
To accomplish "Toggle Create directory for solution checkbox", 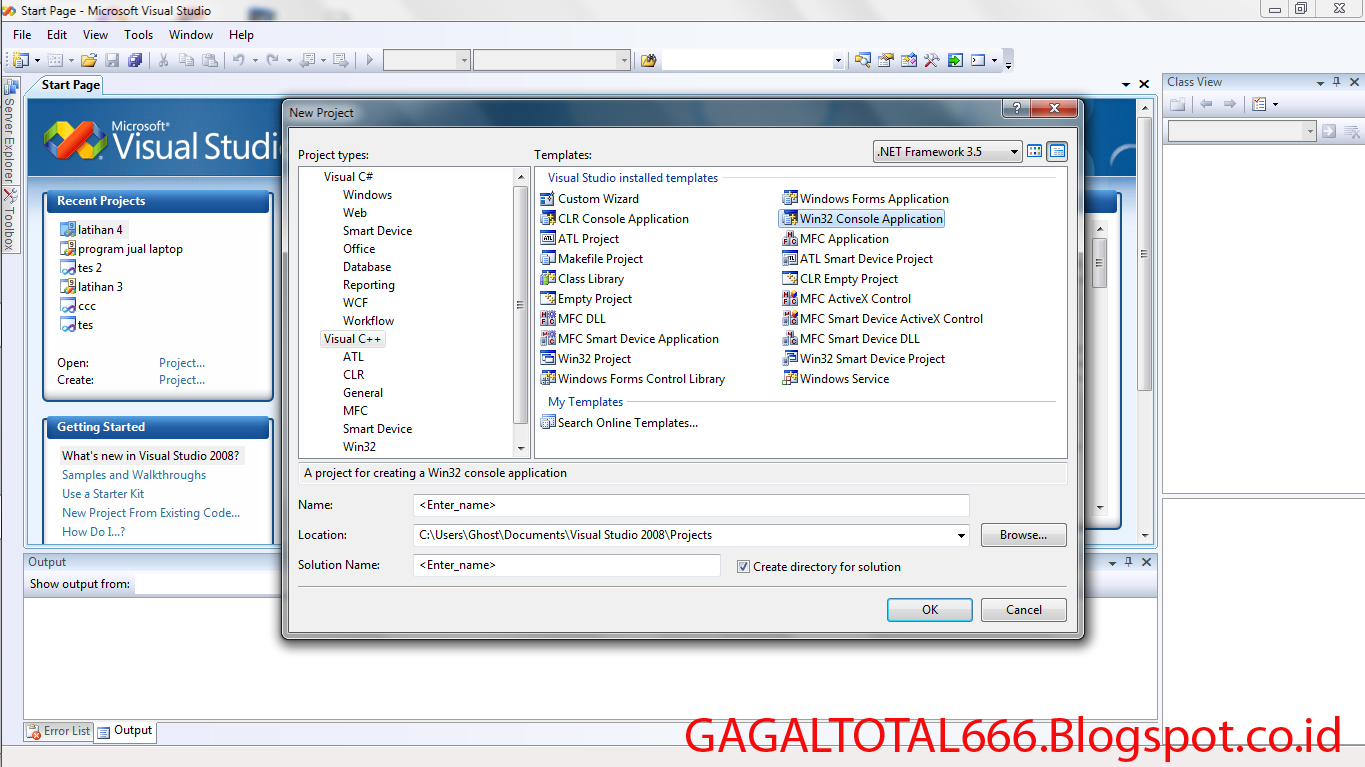I will [x=743, y=566].
